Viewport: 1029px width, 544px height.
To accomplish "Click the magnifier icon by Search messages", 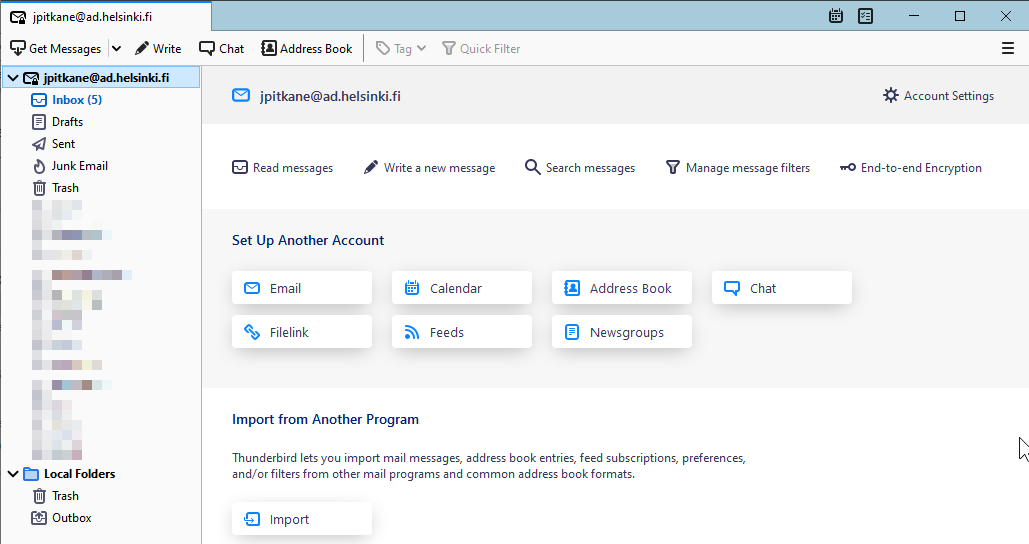I will pyautogui.click(x=532, y=167).
